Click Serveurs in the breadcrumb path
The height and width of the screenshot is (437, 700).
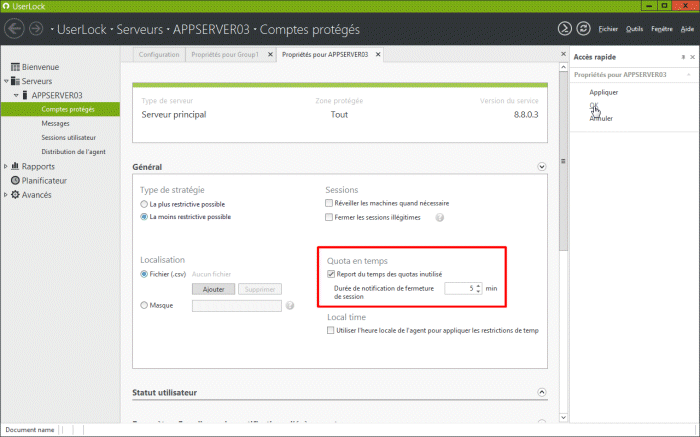point(140,29)
